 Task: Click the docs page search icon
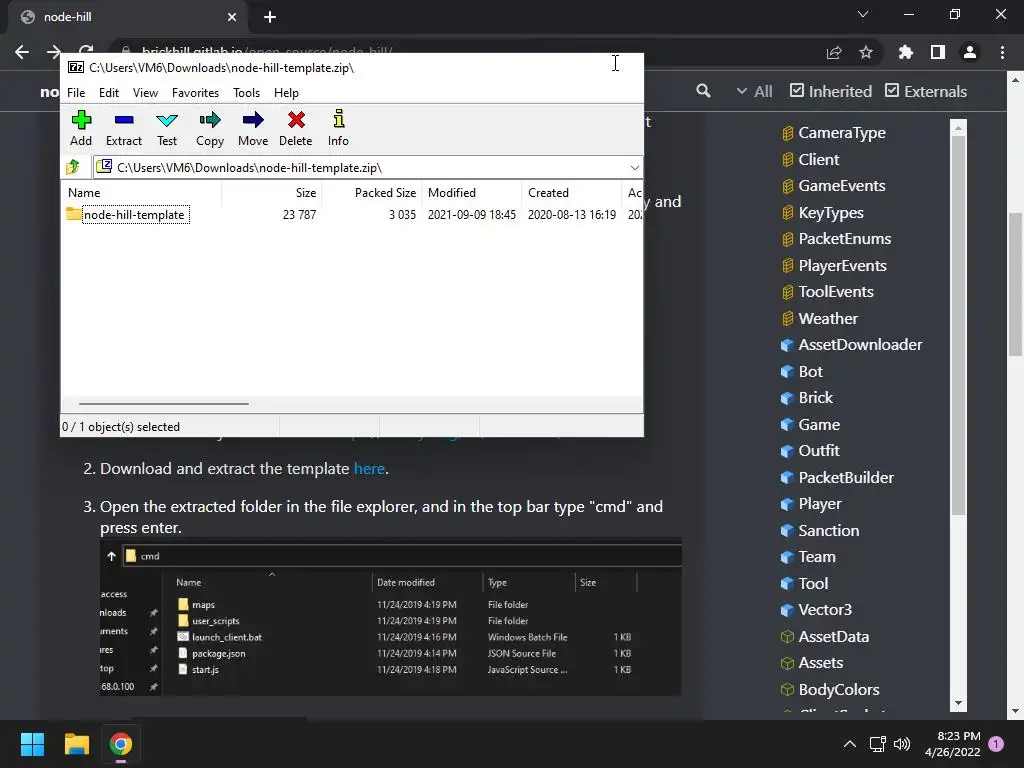703,91
